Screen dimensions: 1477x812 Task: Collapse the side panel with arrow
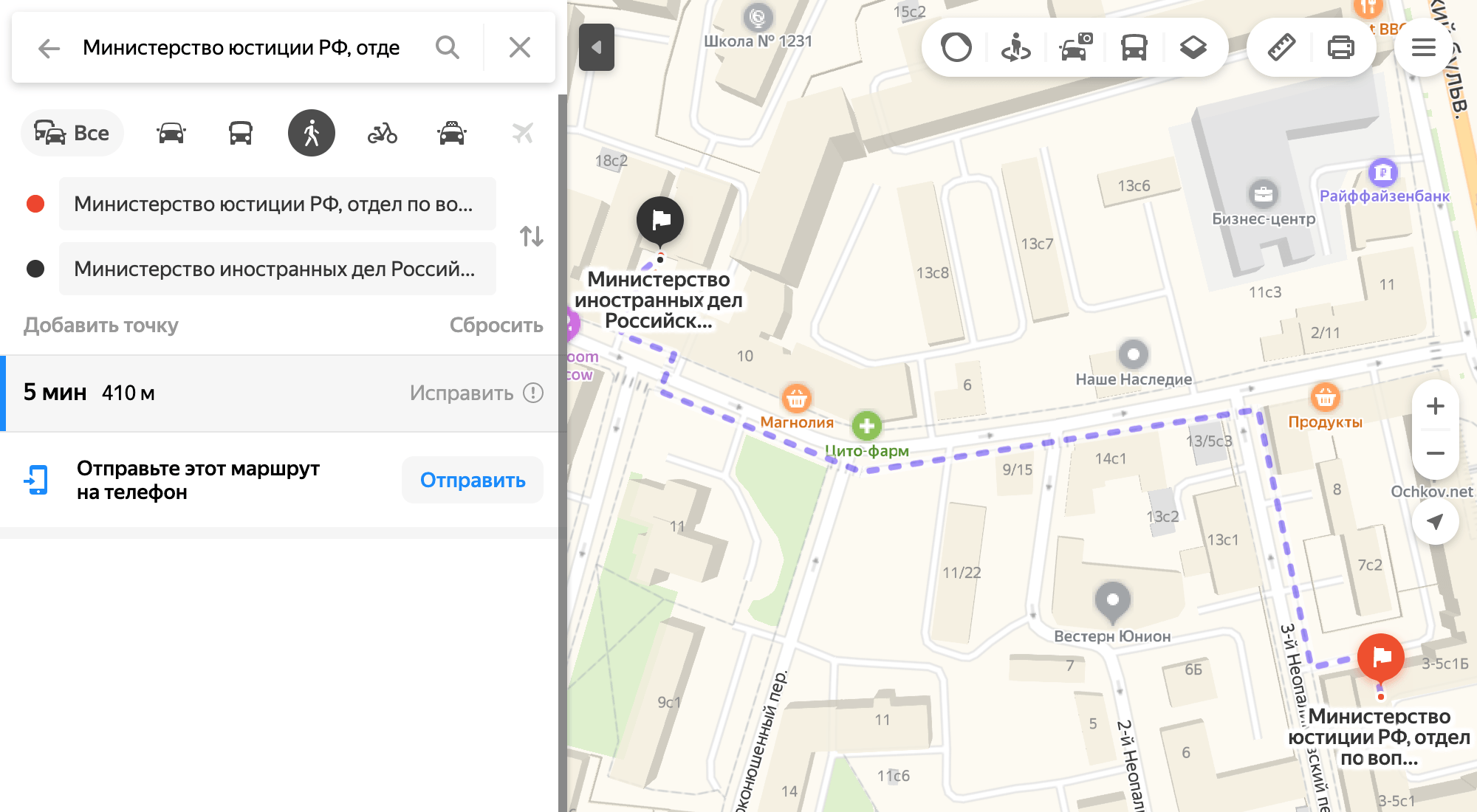coord(597,47)
